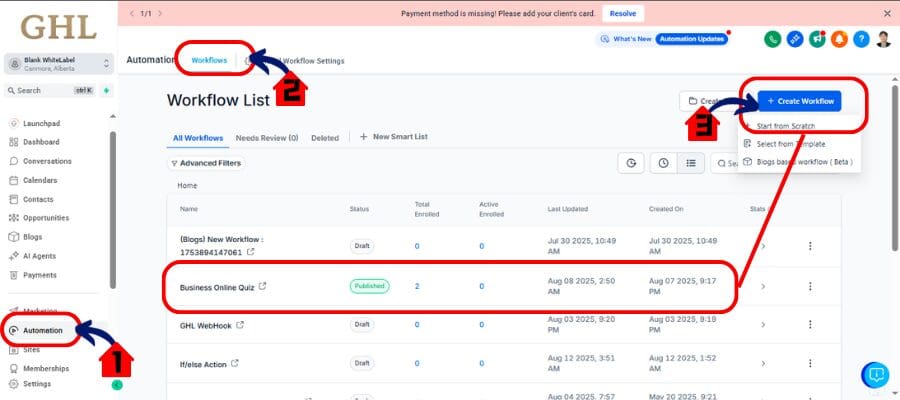The width and height of the screenshot is (900, 400).
Task: Click the megaphone announcements icon
Action: 817,39
